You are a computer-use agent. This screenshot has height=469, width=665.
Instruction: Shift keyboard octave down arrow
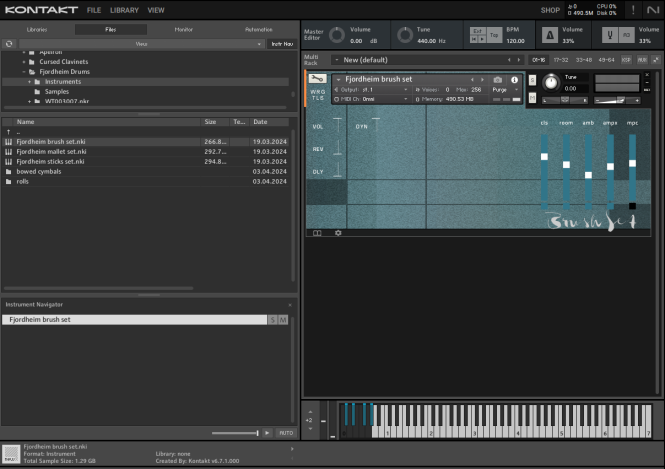click(x=310, y=429)
